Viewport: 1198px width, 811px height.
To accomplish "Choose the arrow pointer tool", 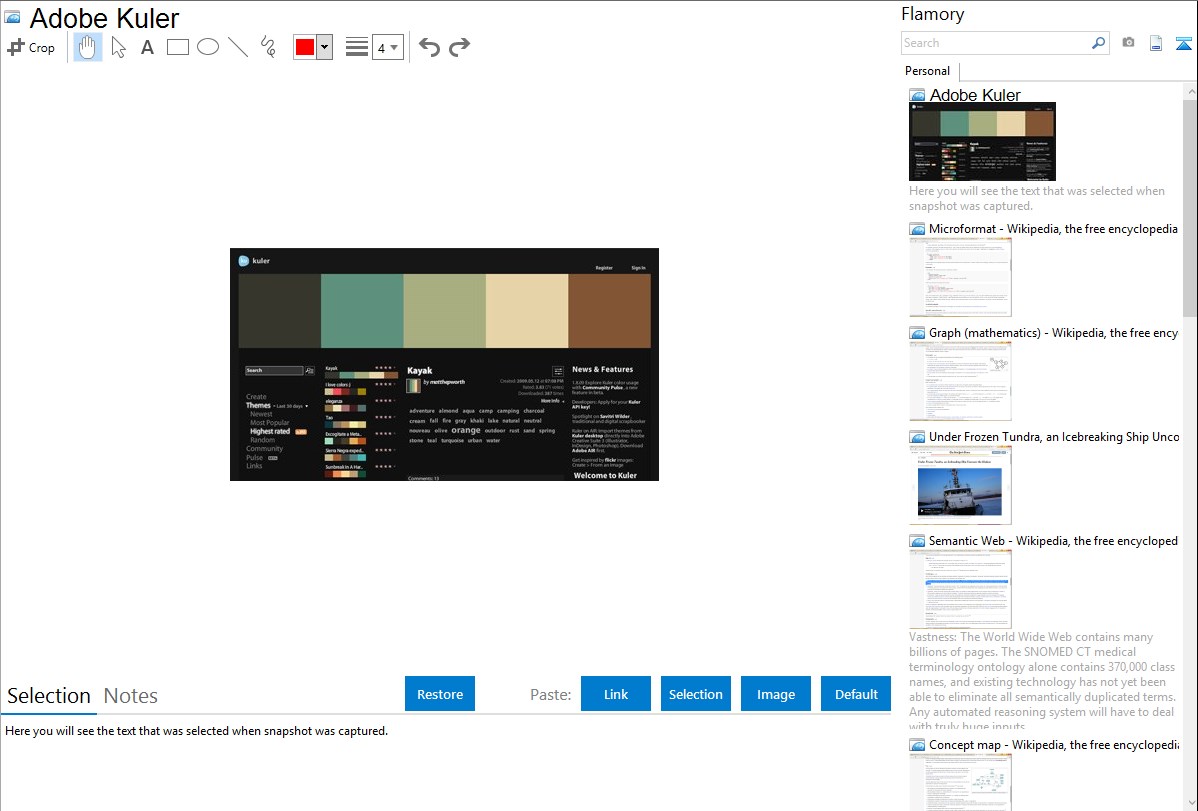I will 118,47.
